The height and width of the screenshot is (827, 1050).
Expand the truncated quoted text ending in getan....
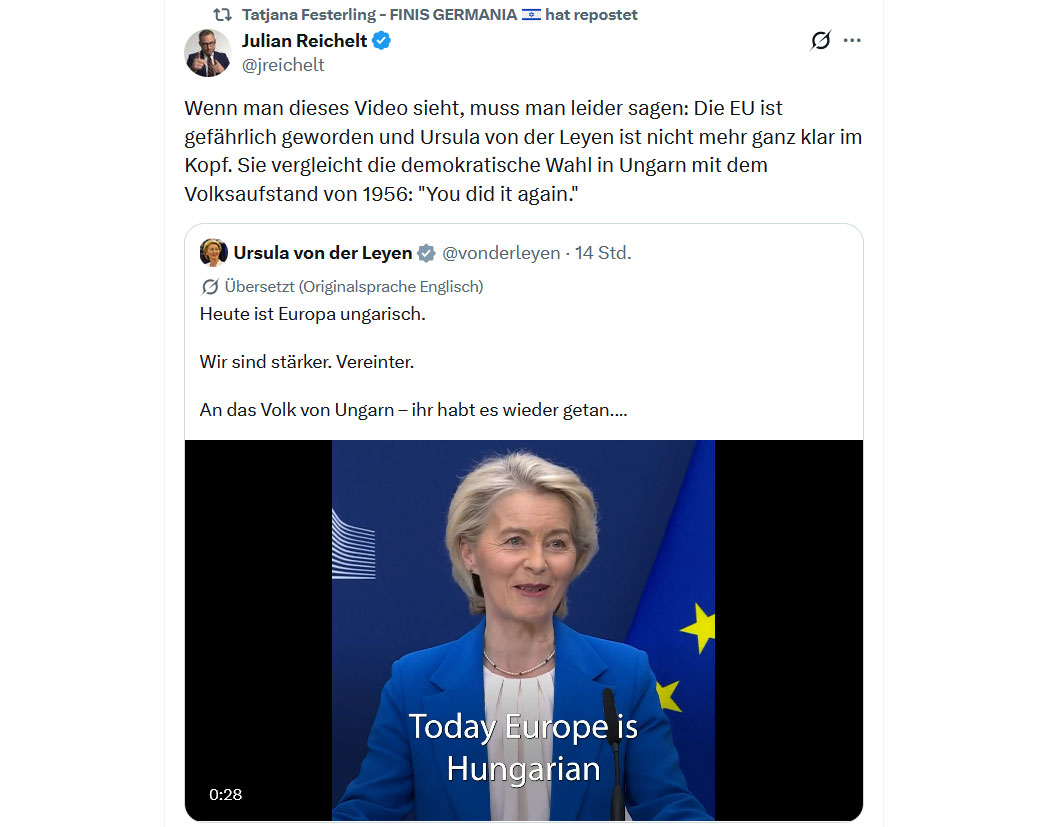pyautogui.click(x=413, y=410)
